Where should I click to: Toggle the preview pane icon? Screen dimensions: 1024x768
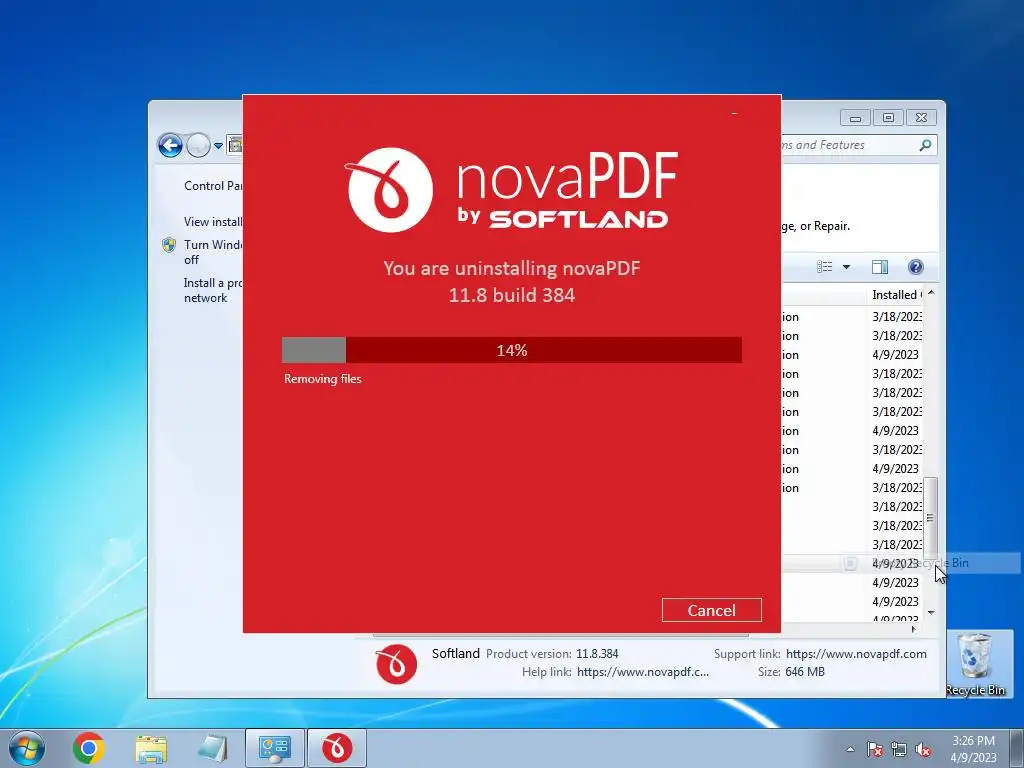[880, 266]
